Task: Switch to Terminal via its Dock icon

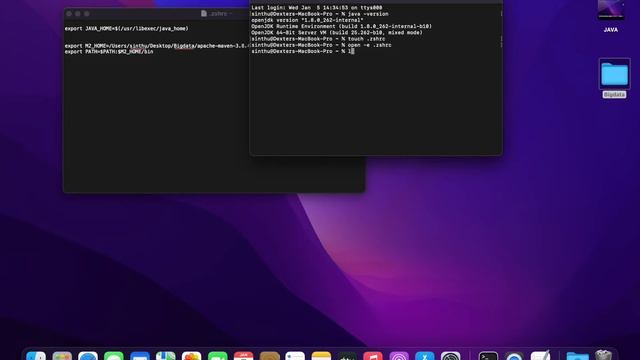Action: [488, 356]
